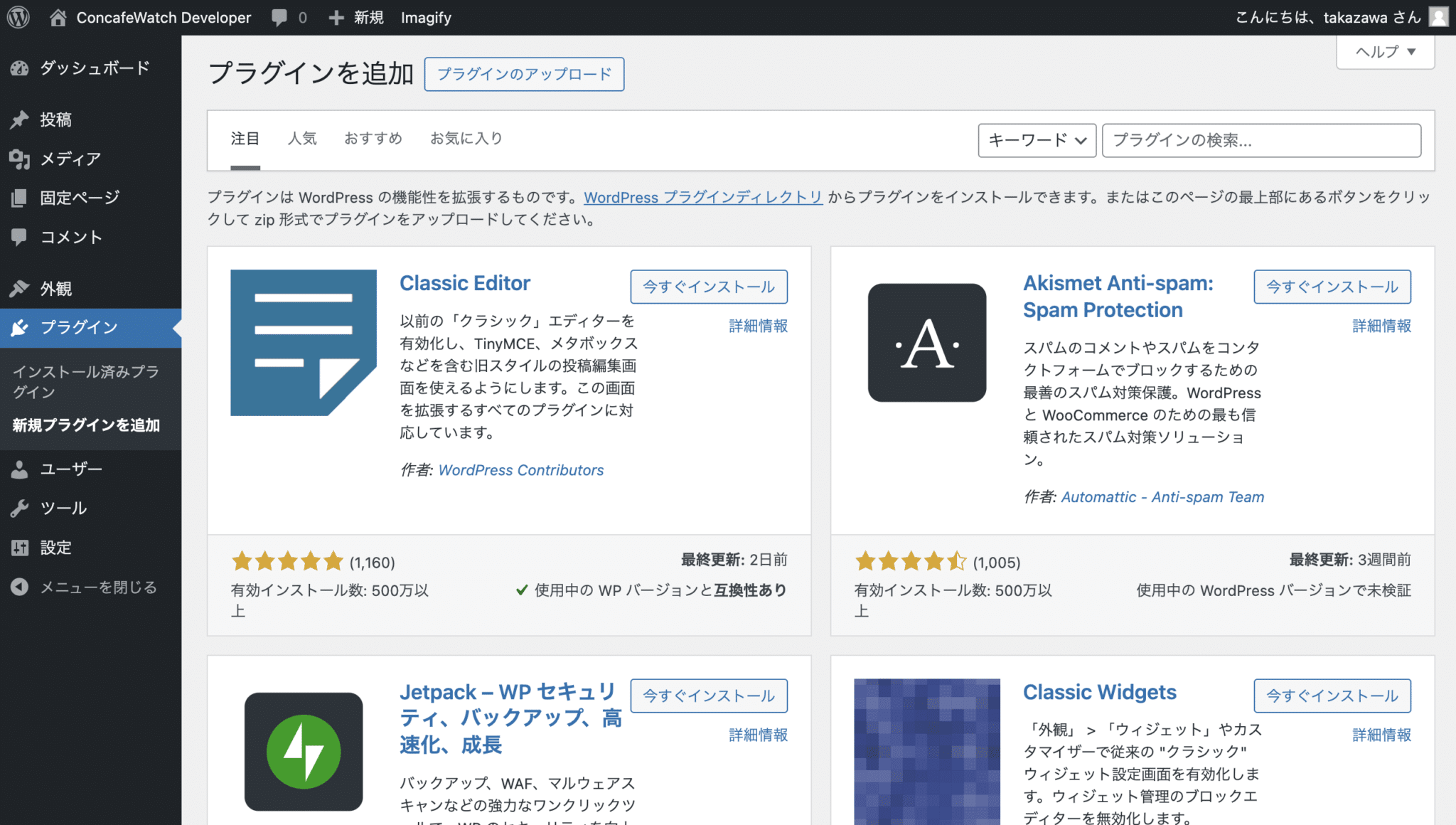Click the プラグイン plug icon in the sidebar

coord(21,328)
